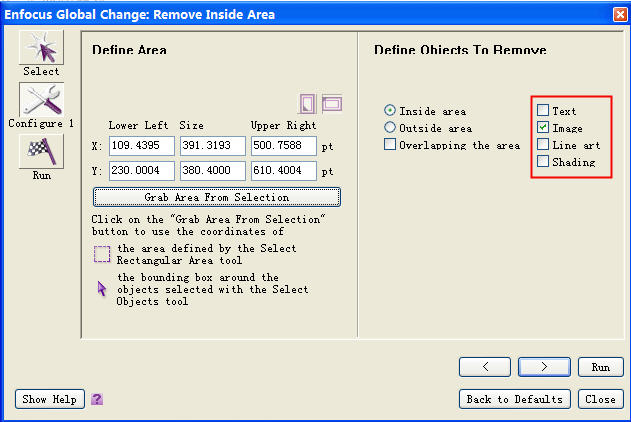Click the Lower Left X field 109.4395

[142, 146]
